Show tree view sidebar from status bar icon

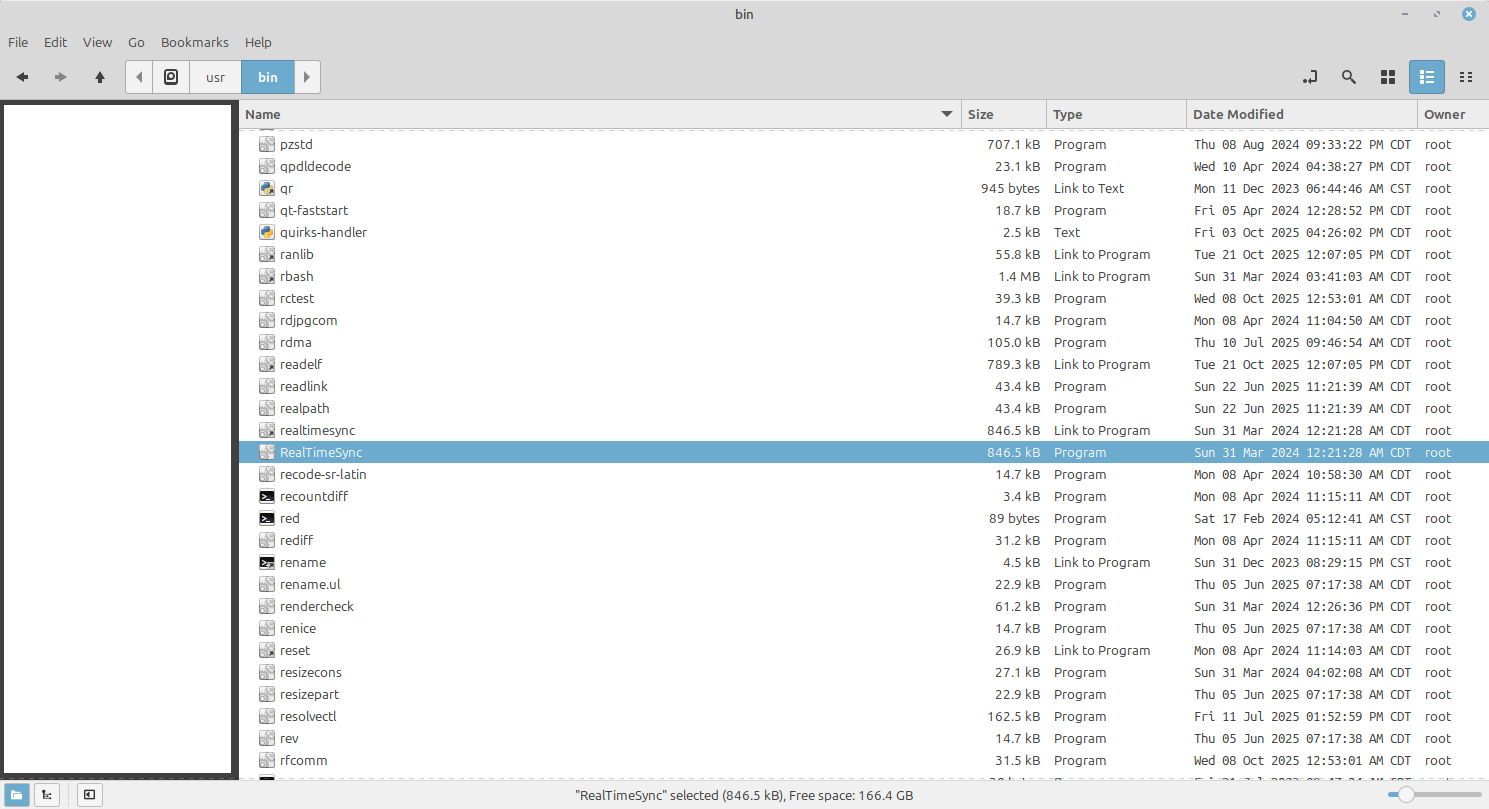(46, 795)
